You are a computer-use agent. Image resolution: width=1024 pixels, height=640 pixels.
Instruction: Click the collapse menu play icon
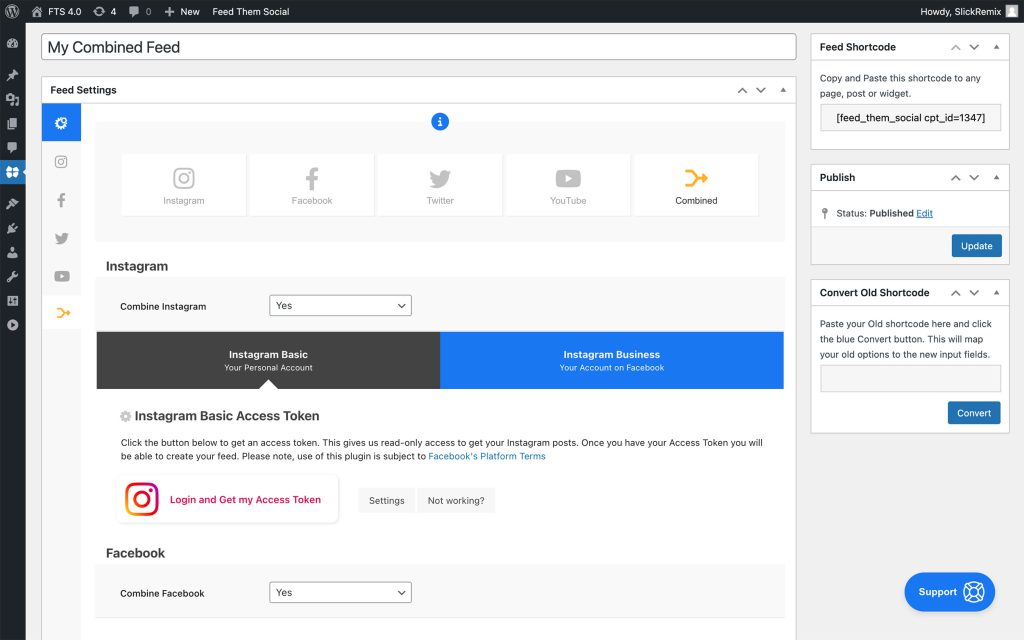point(12,325)
